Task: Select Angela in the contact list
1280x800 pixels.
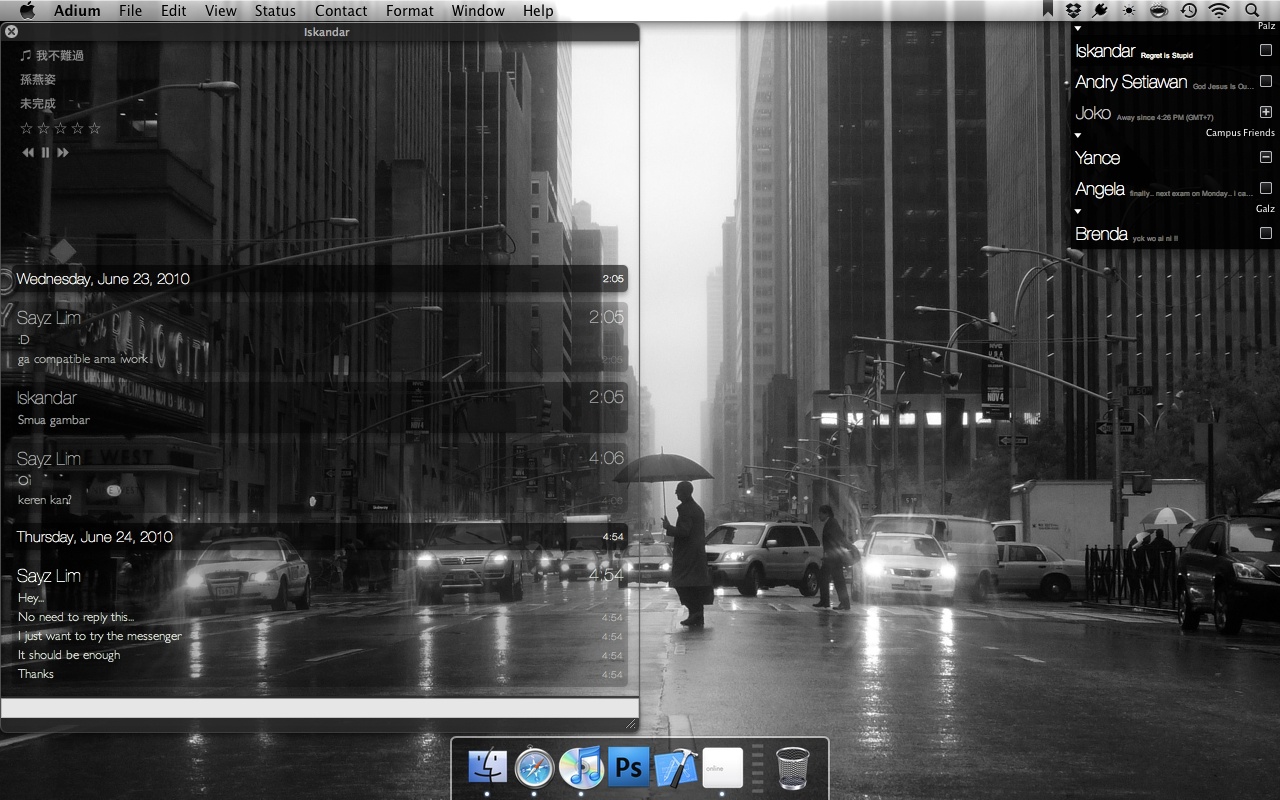Action: pos(1100,189)
